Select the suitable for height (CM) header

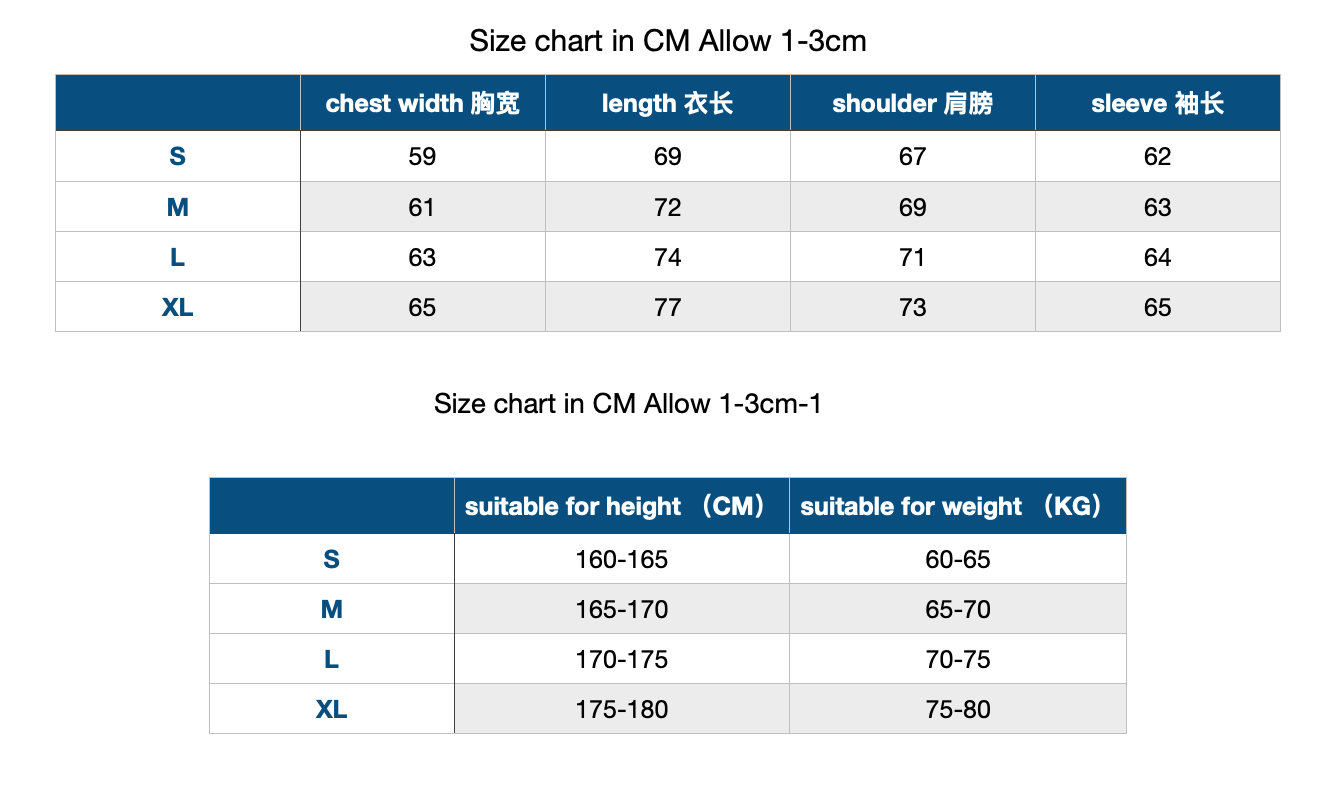[x=621, y=506]
